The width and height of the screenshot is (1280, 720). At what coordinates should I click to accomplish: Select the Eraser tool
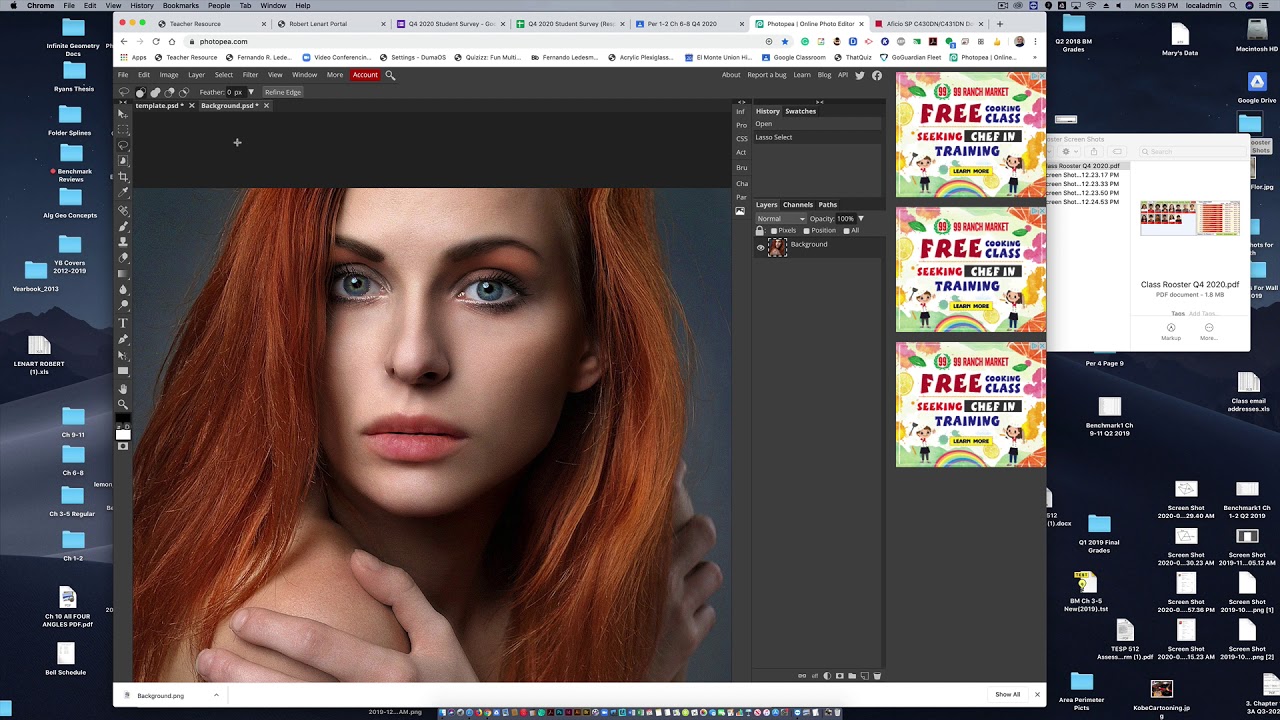coord(123,258)
